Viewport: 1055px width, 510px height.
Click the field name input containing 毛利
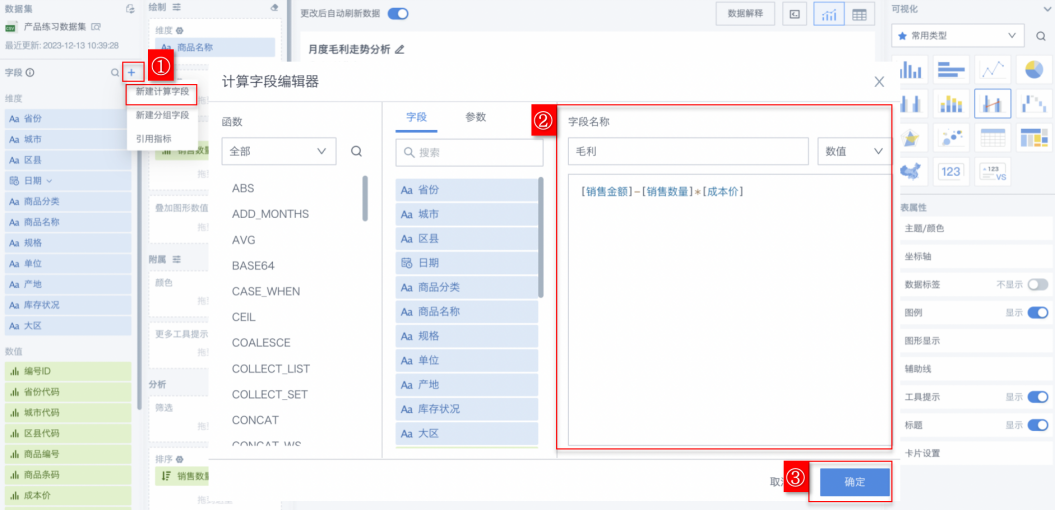(687, 151)
